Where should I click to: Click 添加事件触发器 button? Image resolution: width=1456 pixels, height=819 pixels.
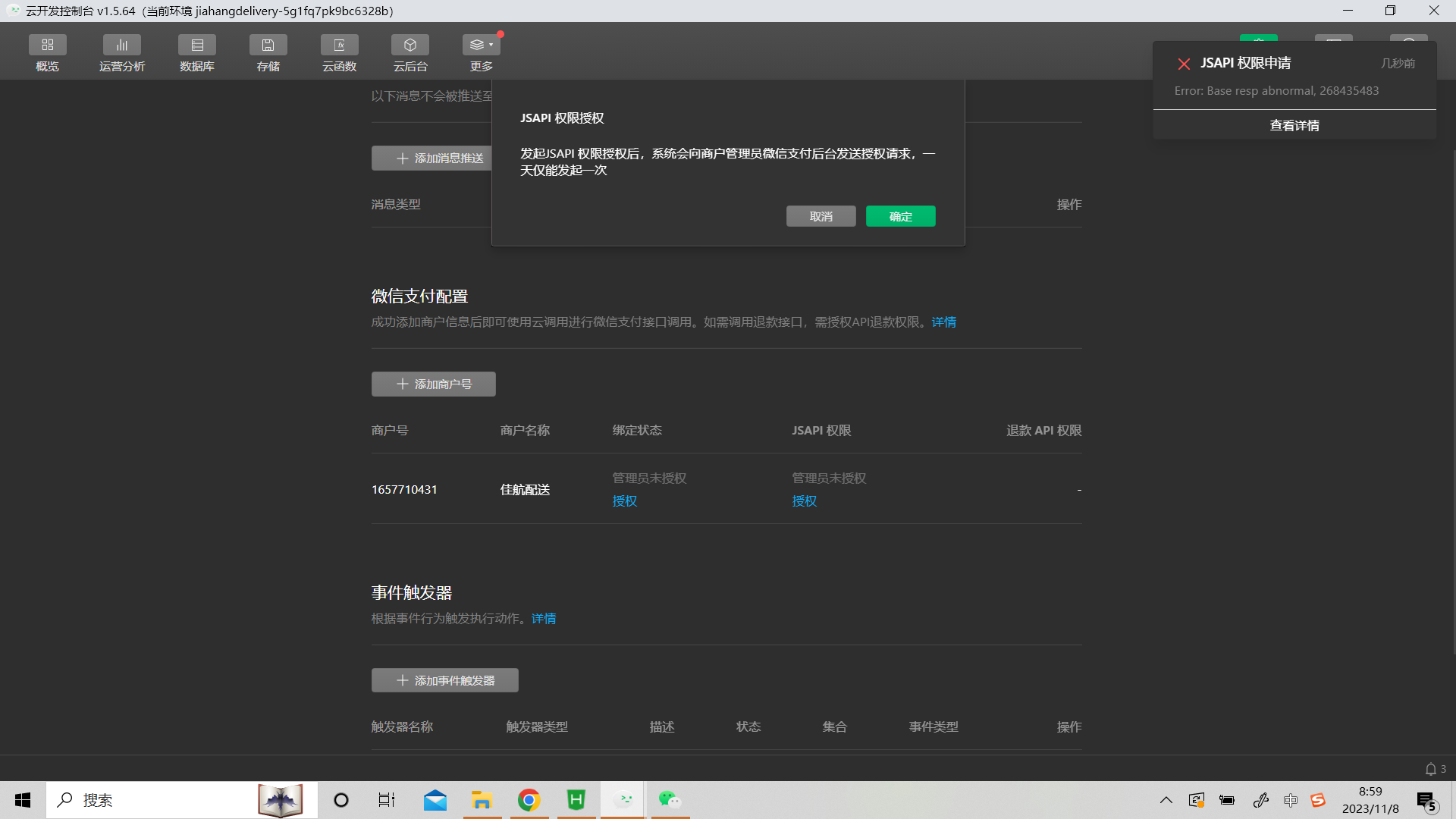pyautogui.click(x=445, y=681)
